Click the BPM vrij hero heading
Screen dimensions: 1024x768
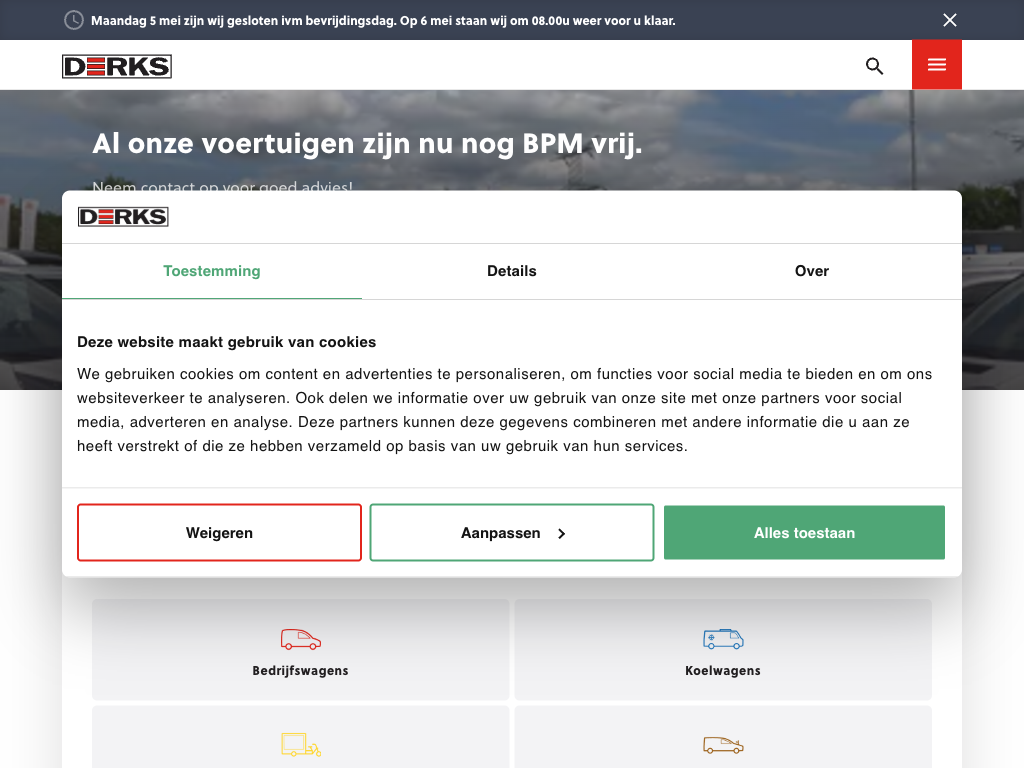(367, 144)
